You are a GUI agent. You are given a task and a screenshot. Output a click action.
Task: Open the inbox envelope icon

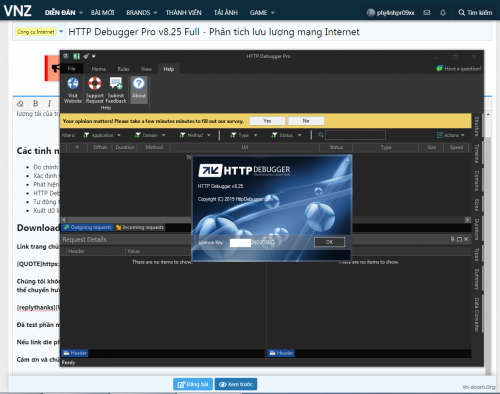click(x=427, y=13)
